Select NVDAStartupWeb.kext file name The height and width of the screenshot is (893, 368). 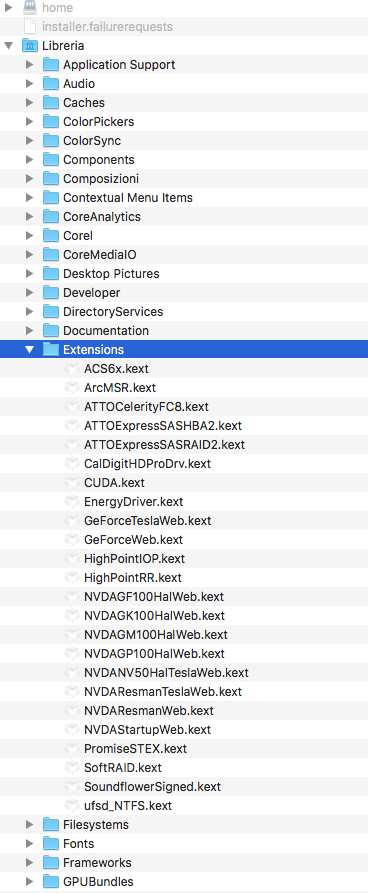coord(148,730)
